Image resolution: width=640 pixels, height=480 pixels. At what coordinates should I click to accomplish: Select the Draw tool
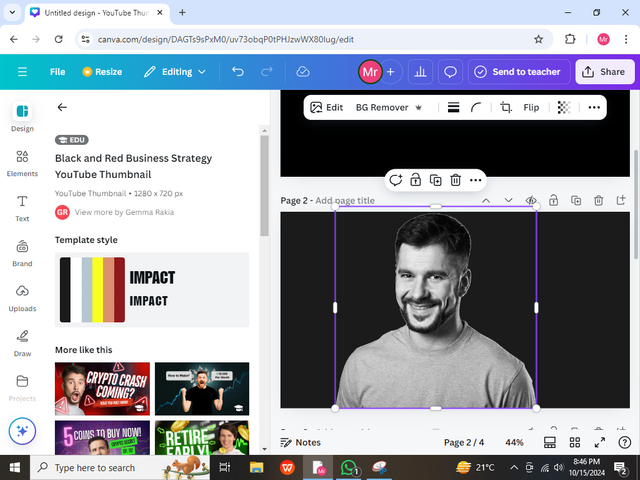click(22, 343)
